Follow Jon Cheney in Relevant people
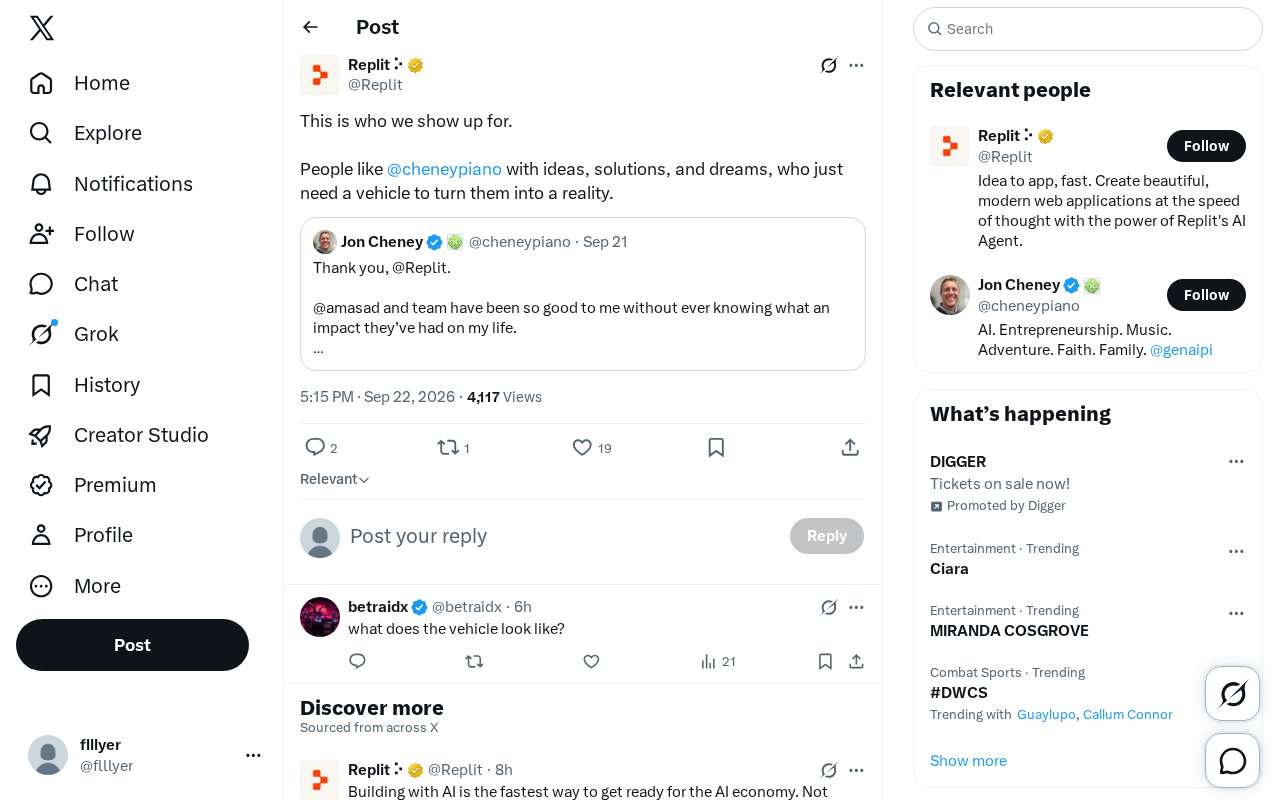 point(1206,295)
